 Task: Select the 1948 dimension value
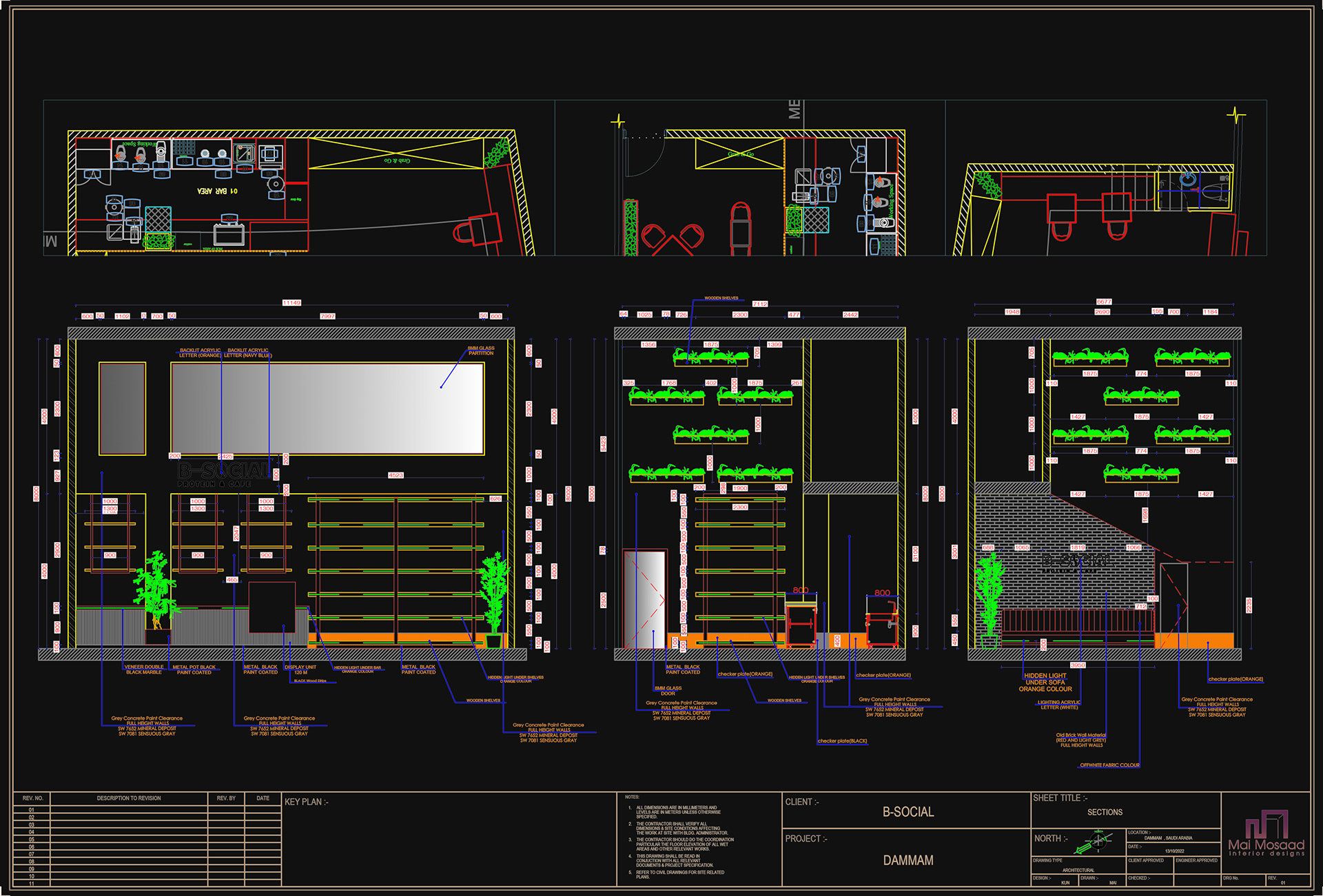click(x=1012, y=312)
